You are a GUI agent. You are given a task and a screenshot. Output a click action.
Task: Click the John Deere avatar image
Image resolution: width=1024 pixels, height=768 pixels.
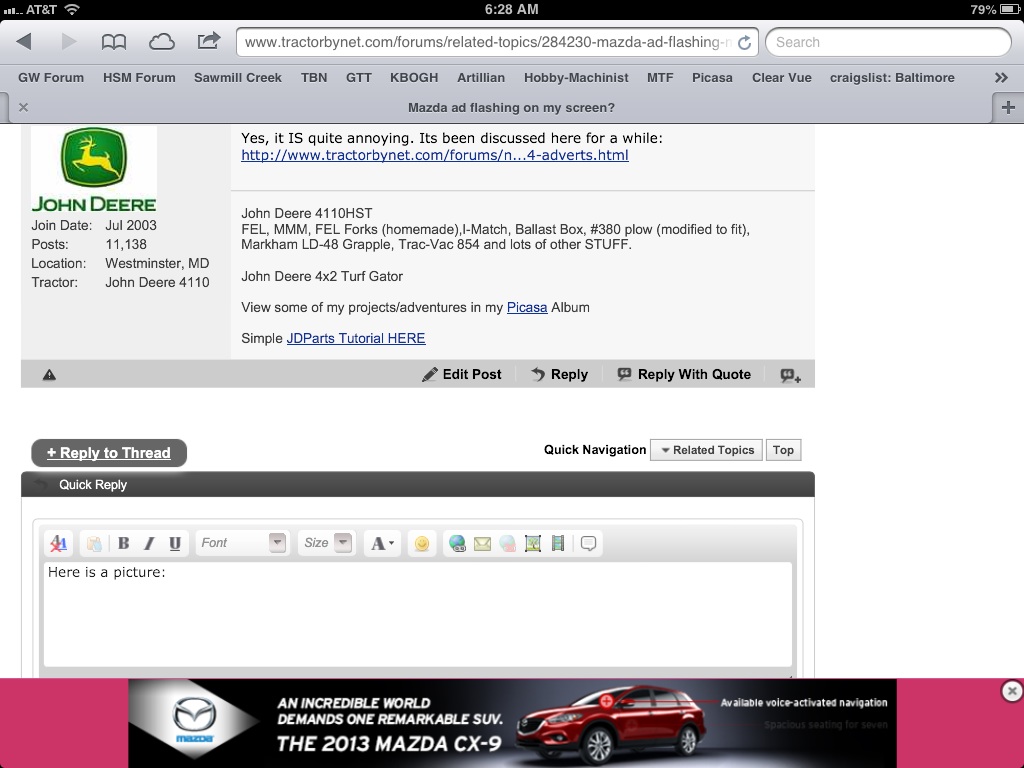pos(94,169)
